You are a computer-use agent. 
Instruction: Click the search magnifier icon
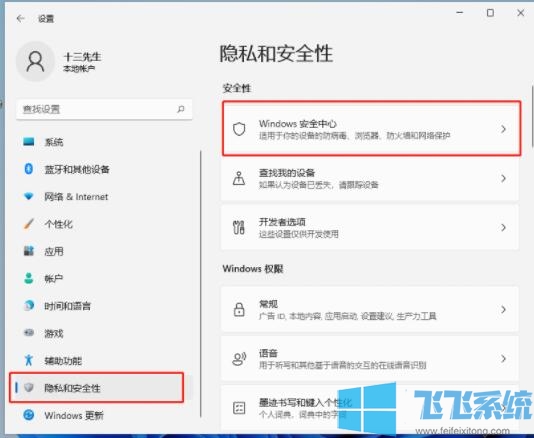click(x=181, y=109)
